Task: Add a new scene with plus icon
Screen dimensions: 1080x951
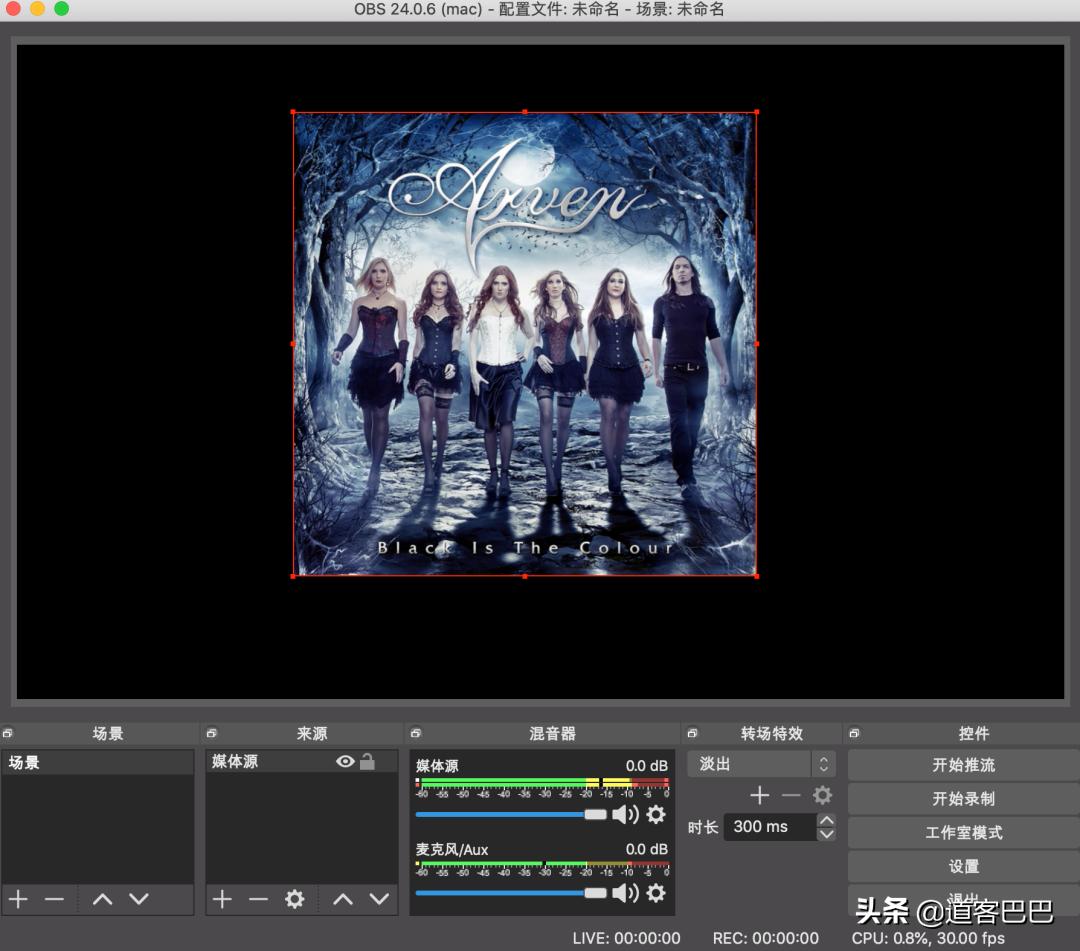Action: click(x=19, y=899)
